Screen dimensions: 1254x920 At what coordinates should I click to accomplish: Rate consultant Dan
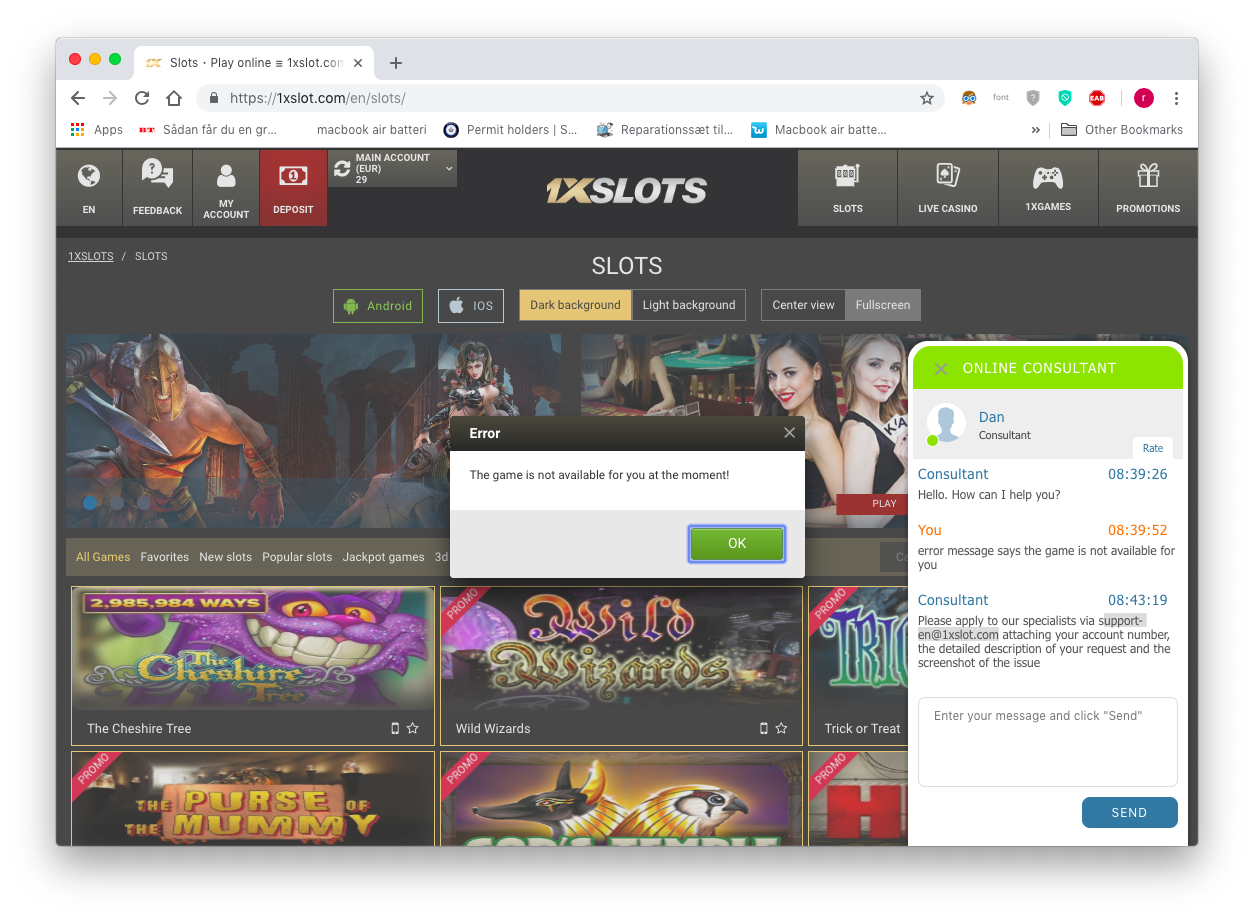(x=1153, y=448)
